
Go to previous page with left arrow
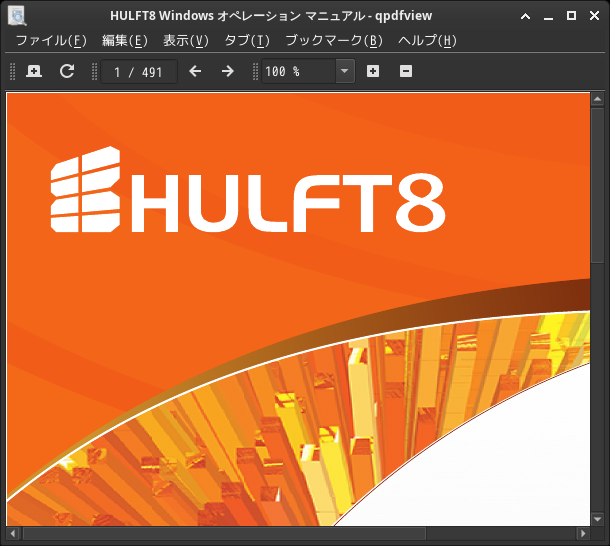pos(195,71)
